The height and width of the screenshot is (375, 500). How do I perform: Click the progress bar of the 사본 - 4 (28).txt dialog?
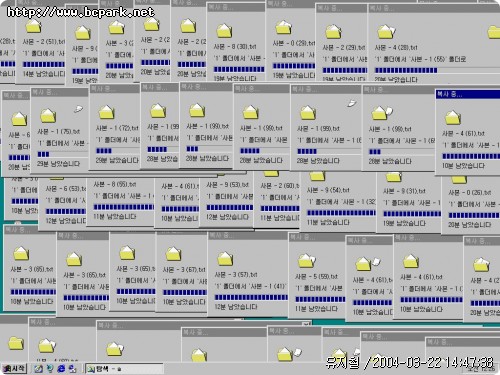point(437,70)
